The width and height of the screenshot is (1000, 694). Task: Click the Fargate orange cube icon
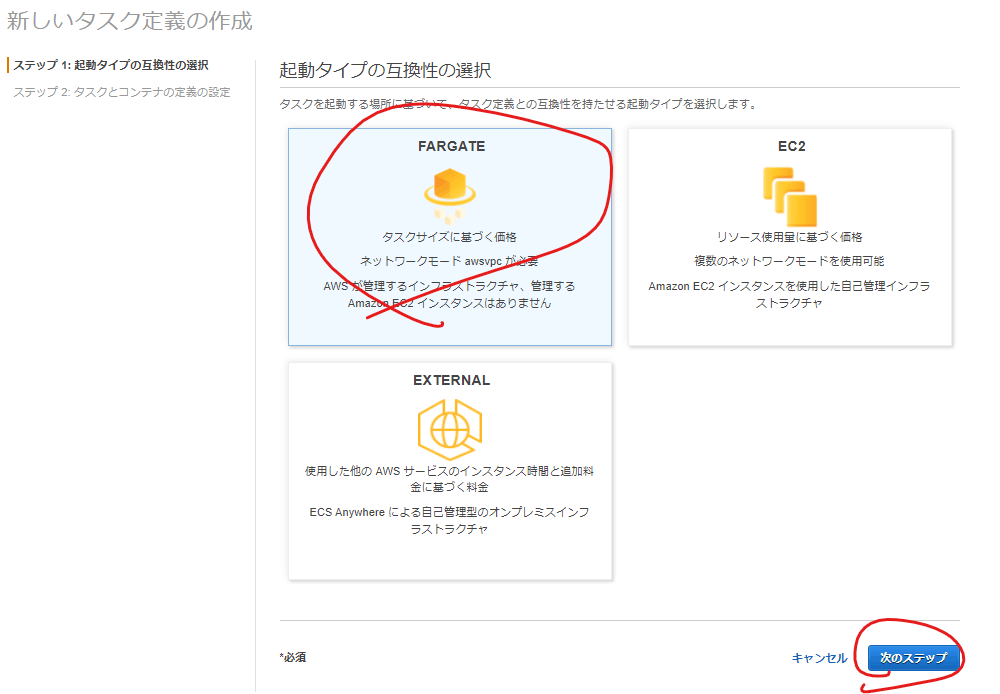click(450, 196)
